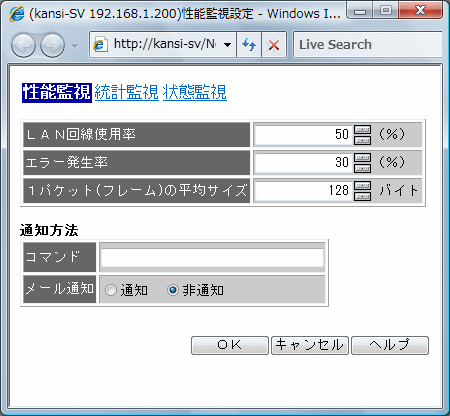This screenshot has width=450, height=416.
Task: Increase ＬＡＮ回線使用率 with up spinner
Action: coord(362,130)
